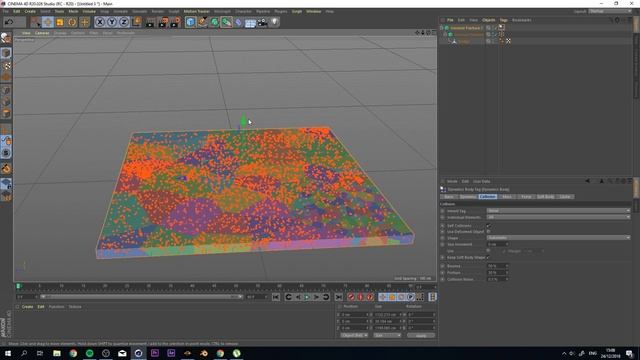Open Objects menu in Object Manager

[488, 20]
